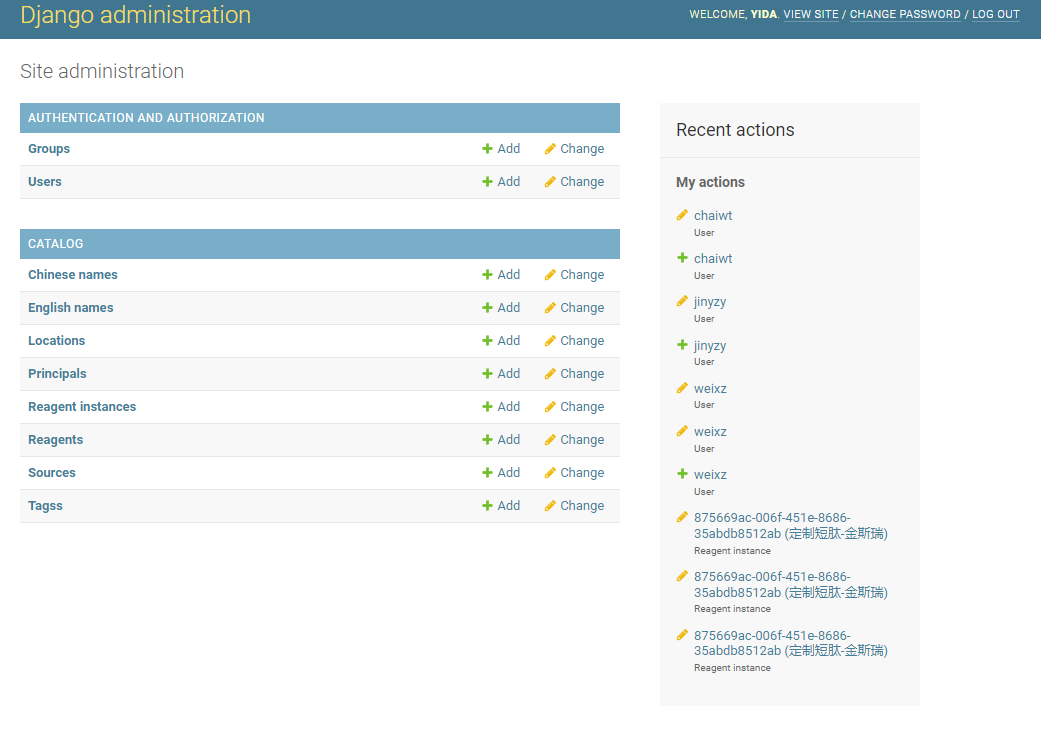Click pencil icon in Principals row
Viewport: 1041px width, 737px height.
(550, 374)
